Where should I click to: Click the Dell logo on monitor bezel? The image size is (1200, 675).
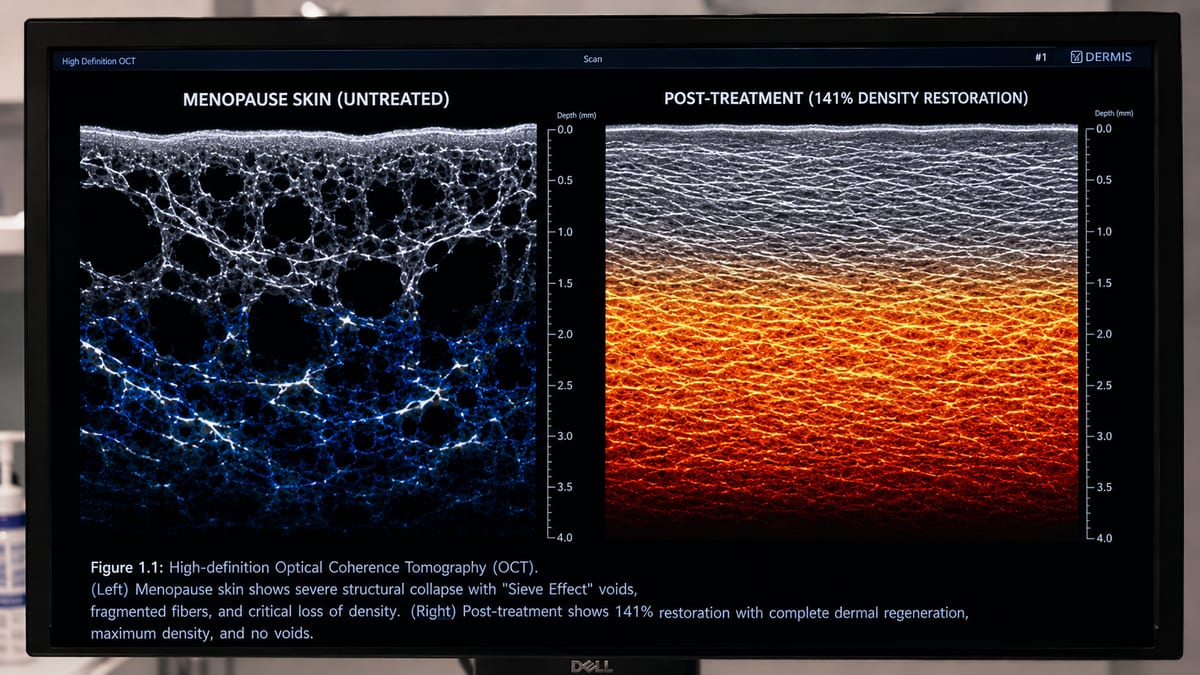(592, 666)
